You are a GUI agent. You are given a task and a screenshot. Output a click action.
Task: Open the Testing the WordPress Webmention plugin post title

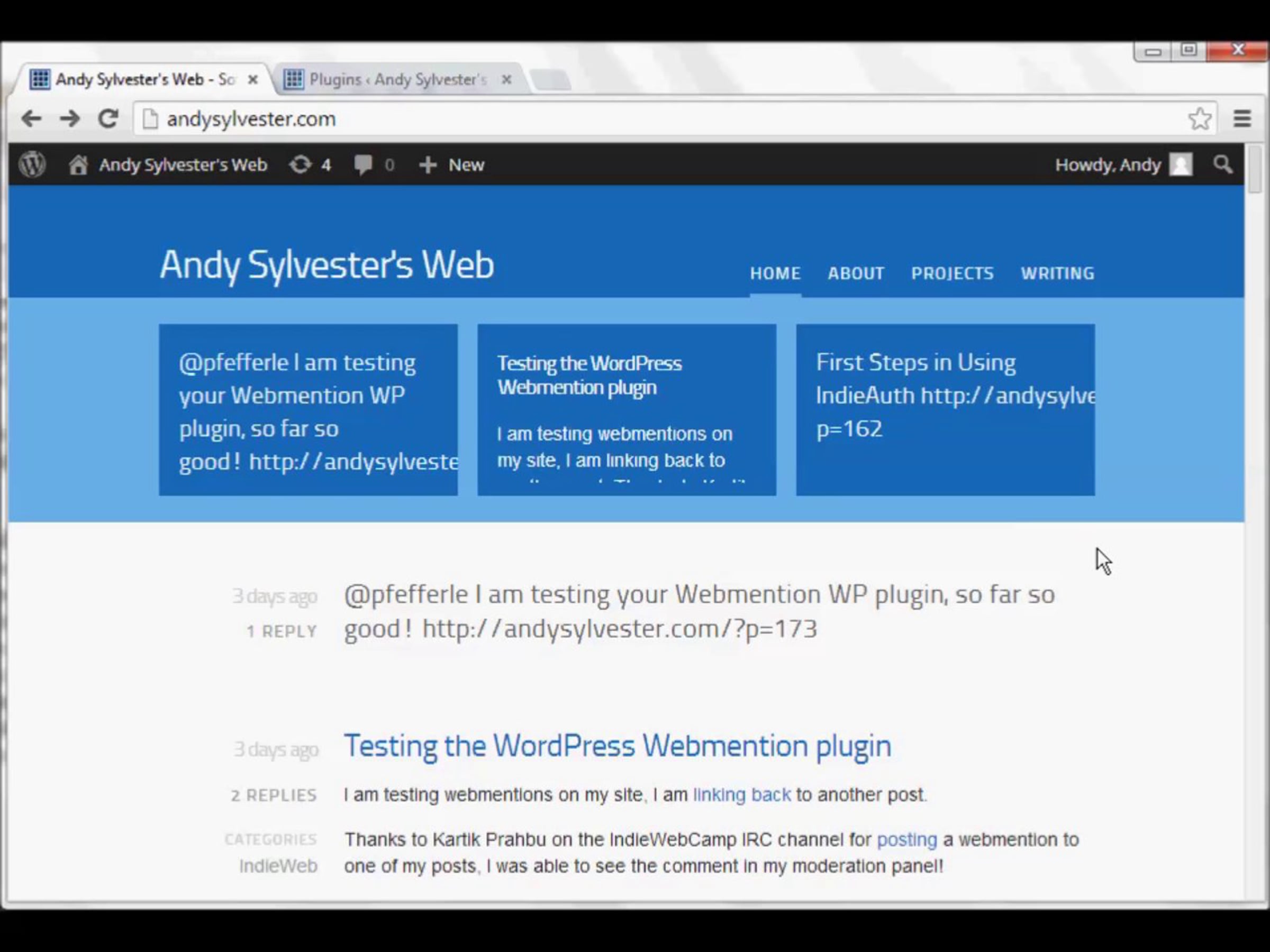pyautogui.click(x=618, y=746)
